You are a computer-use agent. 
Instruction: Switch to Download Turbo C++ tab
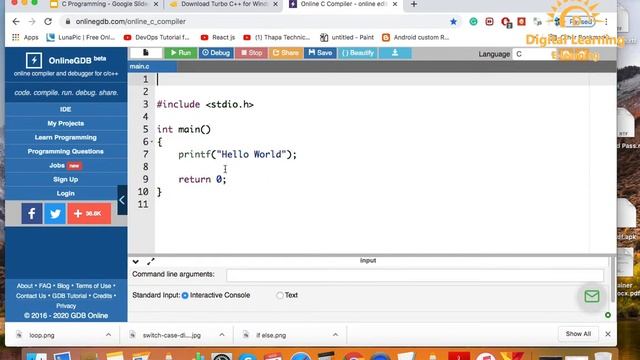(224, 4)
